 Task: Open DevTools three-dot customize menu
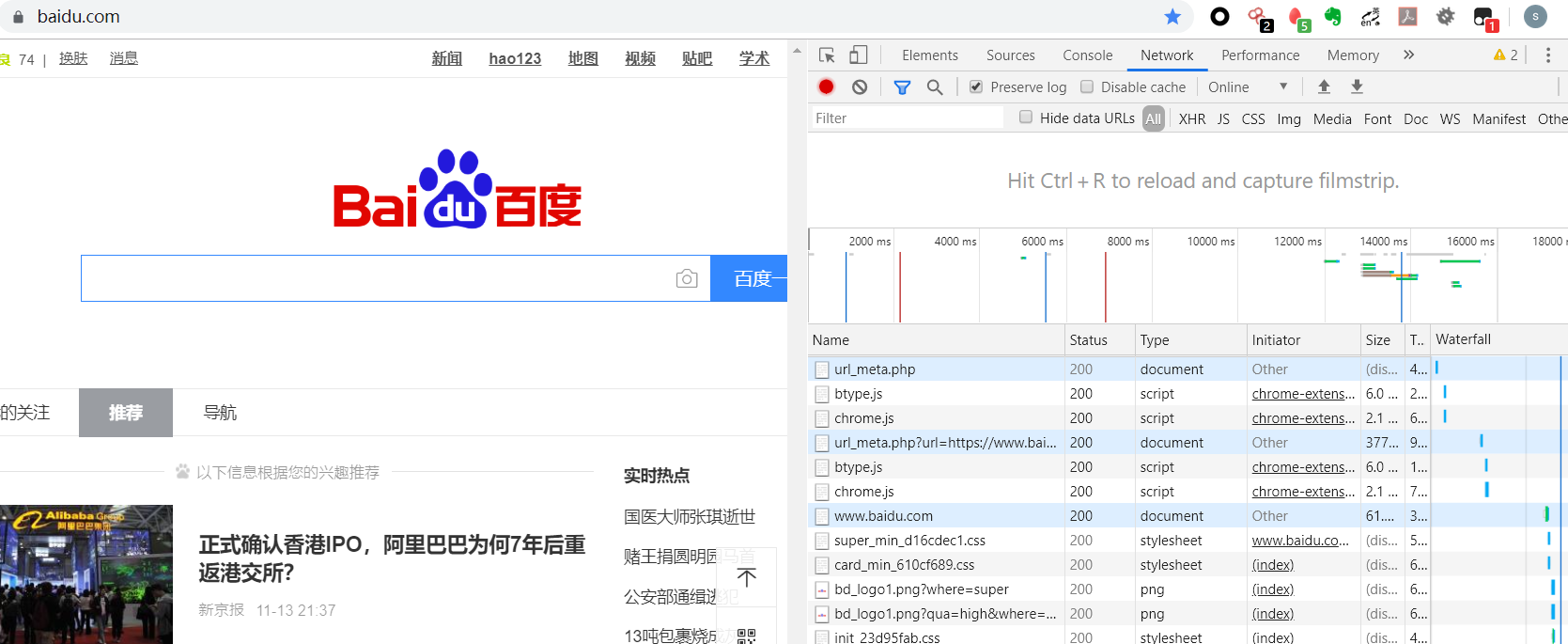(1548, 55)
